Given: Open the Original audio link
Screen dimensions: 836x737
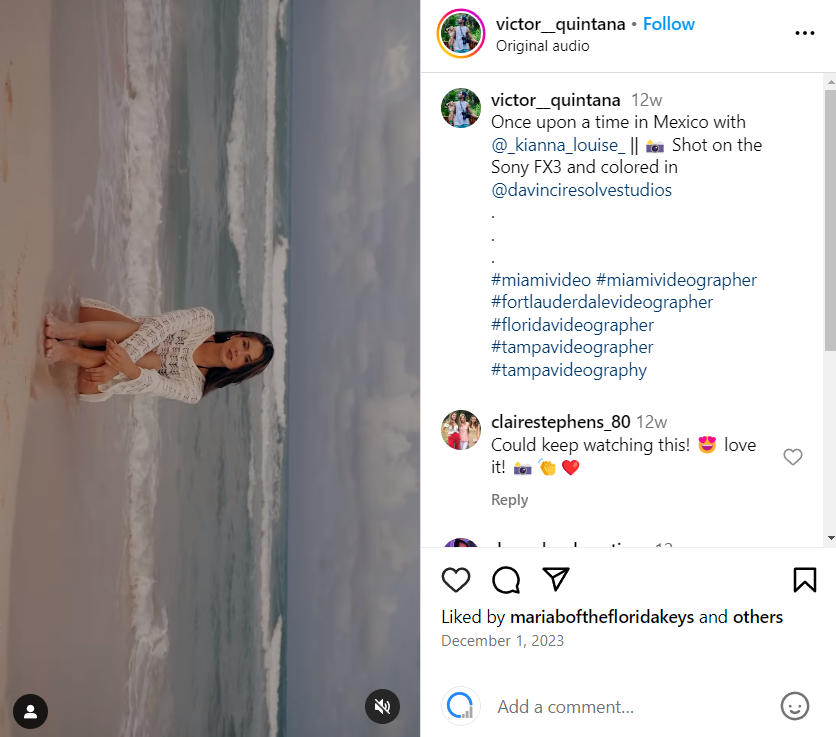Looking at the screenshot, I should [542, 46].
